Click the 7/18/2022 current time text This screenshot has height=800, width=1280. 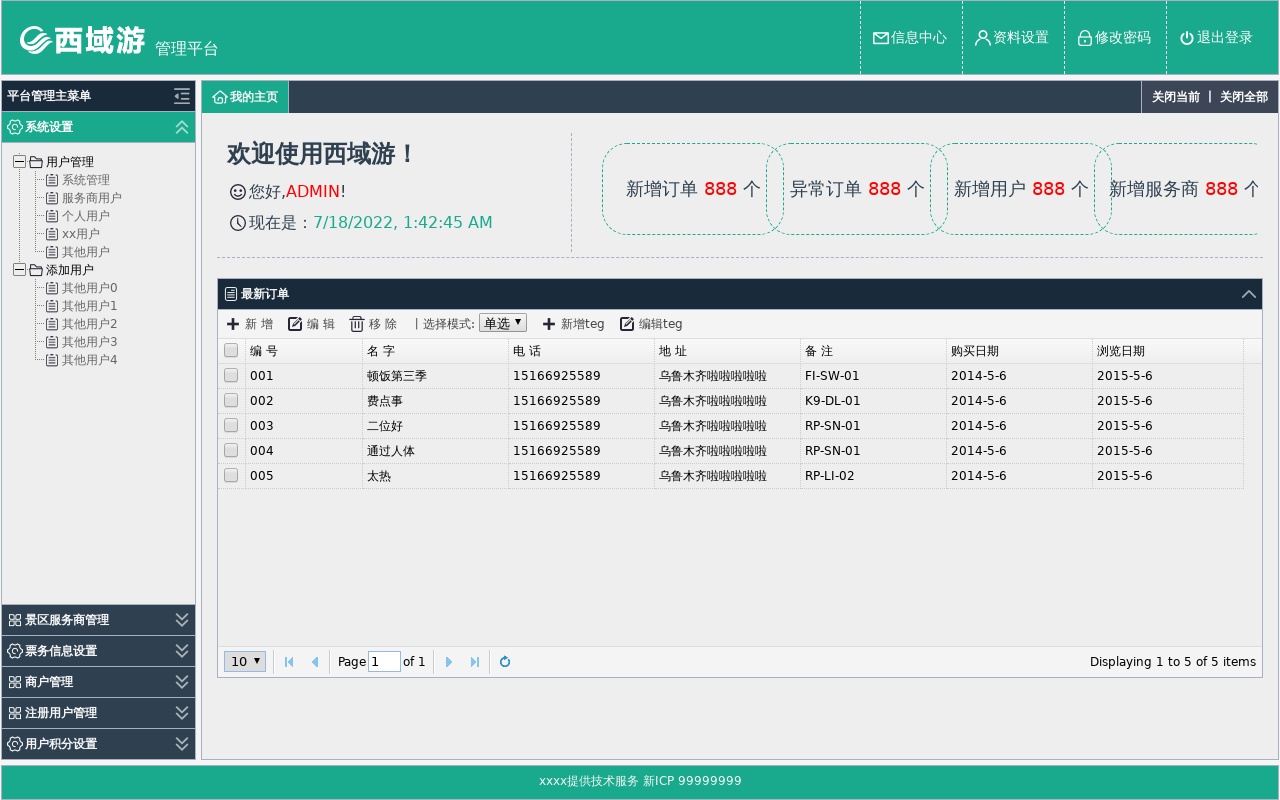point(403,222)
